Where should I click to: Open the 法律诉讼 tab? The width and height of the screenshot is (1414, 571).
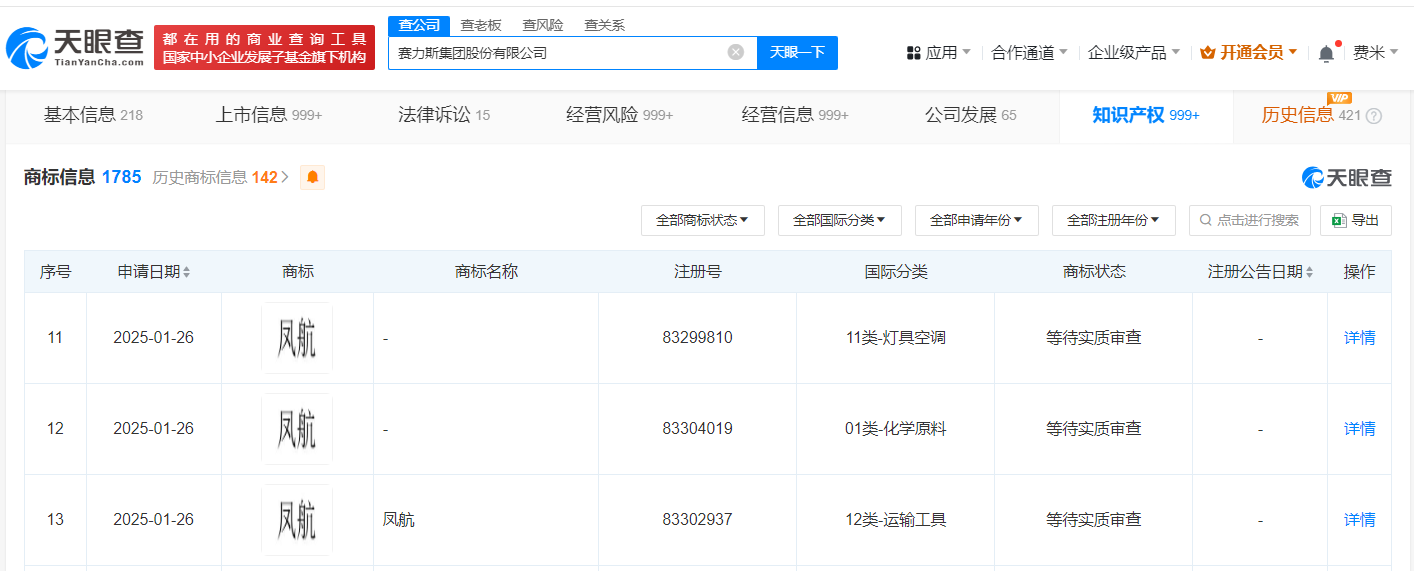[443, 115]
